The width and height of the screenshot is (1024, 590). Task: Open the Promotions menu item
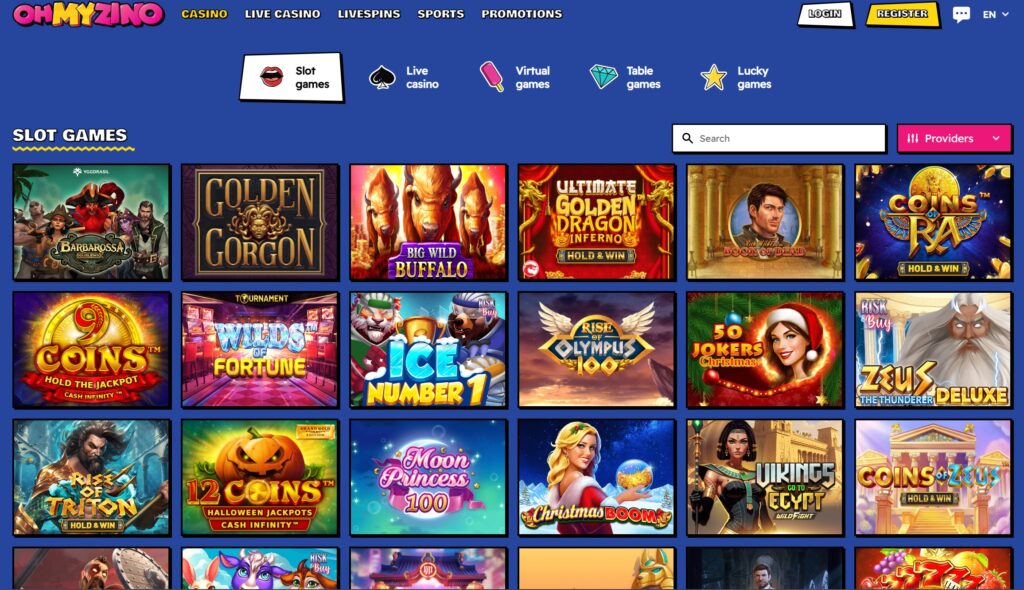tap(521, 14)
